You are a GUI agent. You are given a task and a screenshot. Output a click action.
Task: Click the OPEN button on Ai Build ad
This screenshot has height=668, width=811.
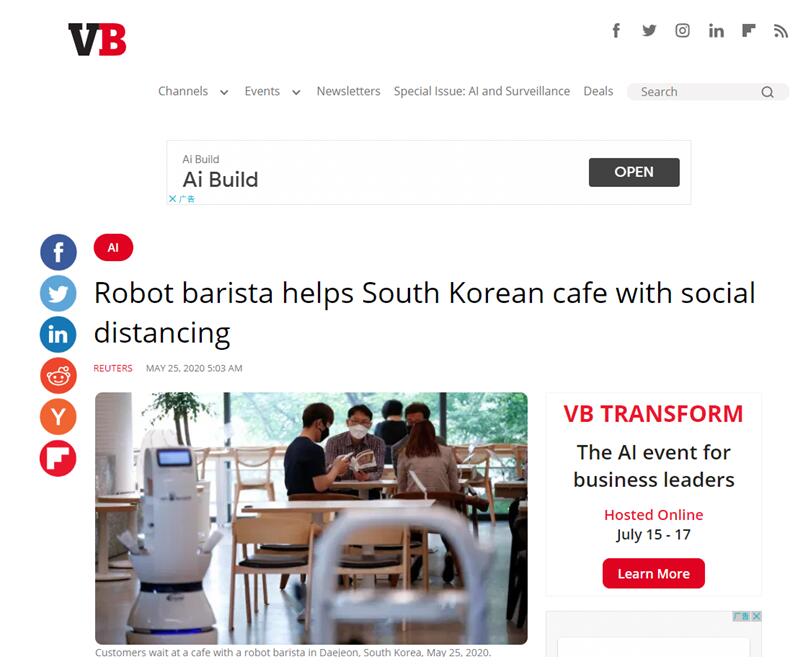pos(634,172)
